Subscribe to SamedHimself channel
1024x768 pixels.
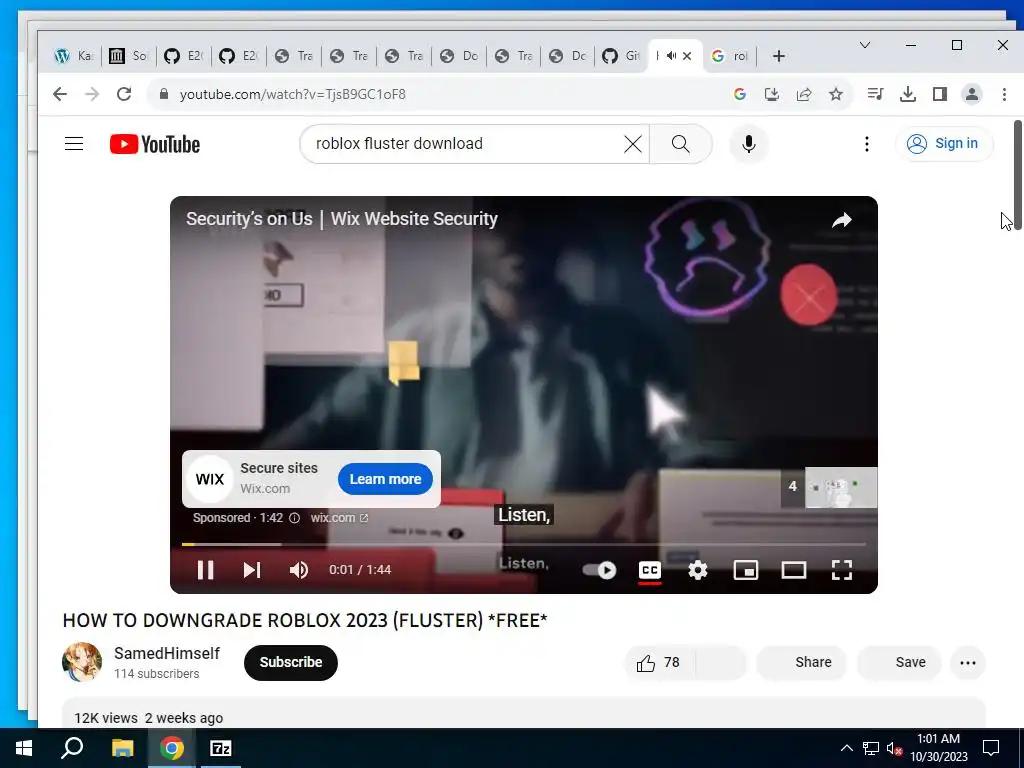(291, 662)
